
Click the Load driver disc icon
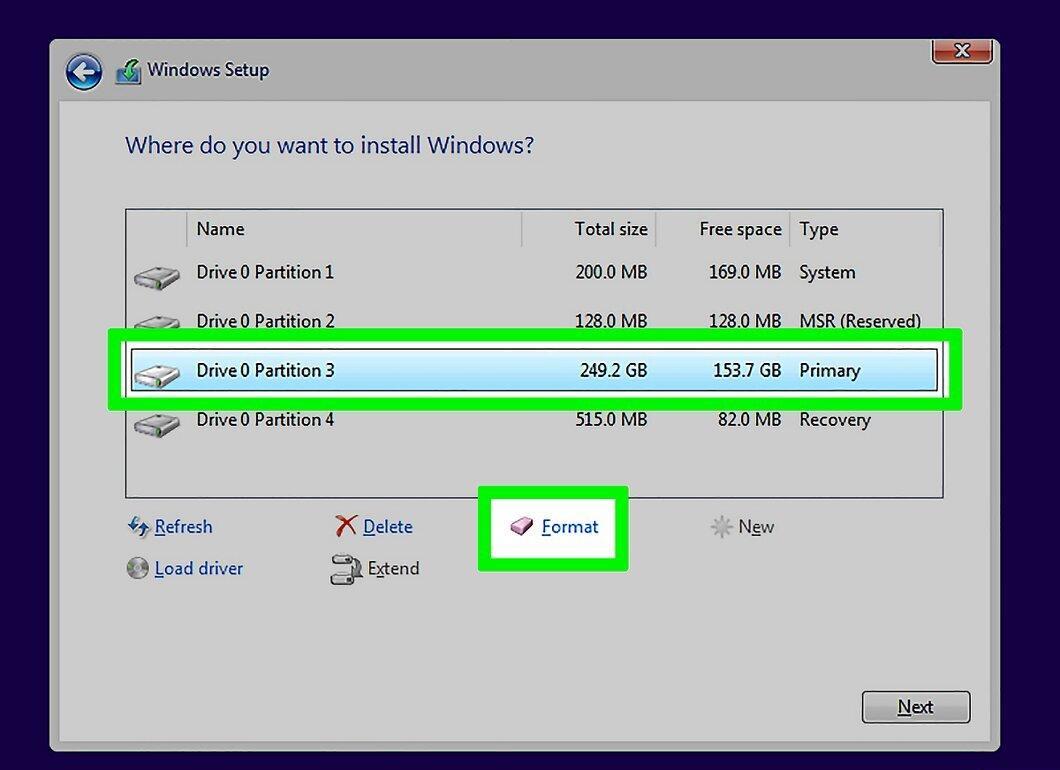point(137,569)
